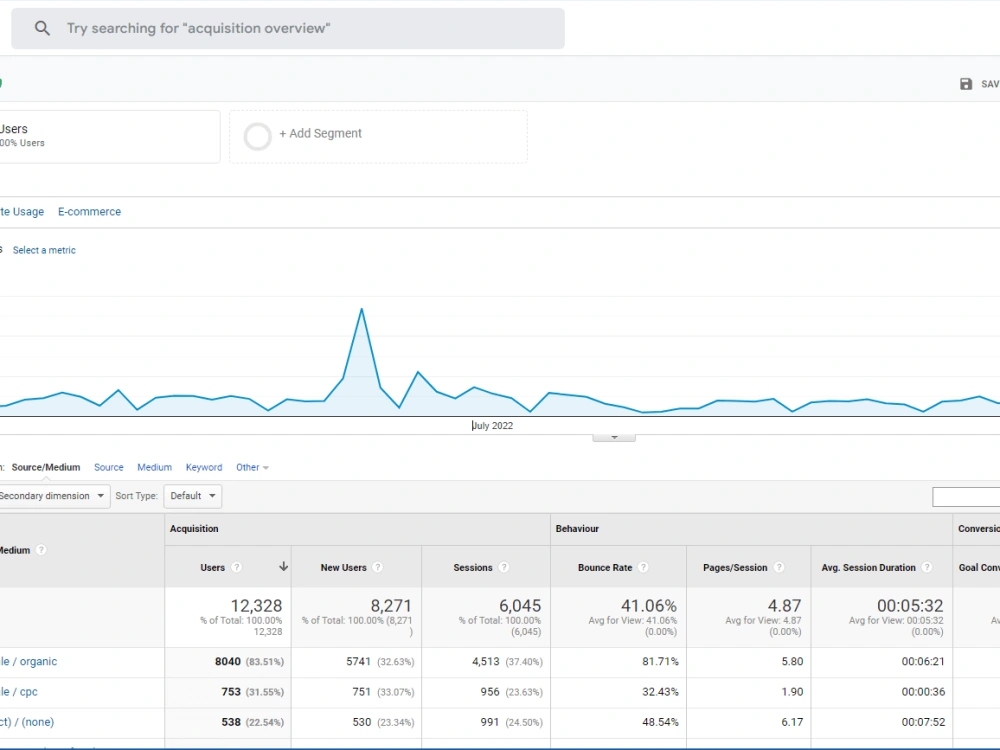This screenshot has width=1000, height=750.
Task: Open the google / cpc row link
Action: tap(19, 691)
